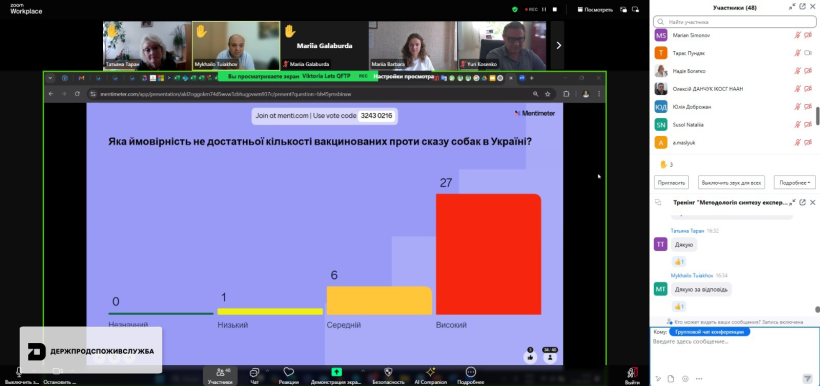The height and width of the screenshot is (386, 820).
Task: Click the Выйти leave meeting icon
Action: click(632, 372)
